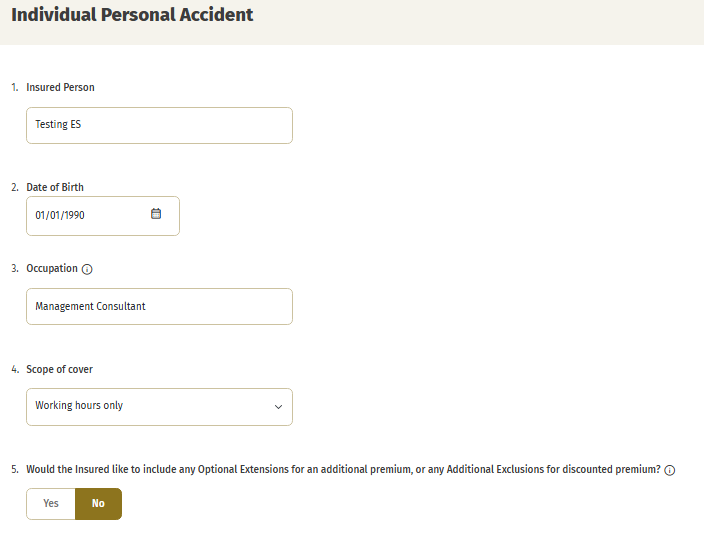Click the Scope of cover label
Image resolution: width=704 pixels, height=536 pixels.
59,369
